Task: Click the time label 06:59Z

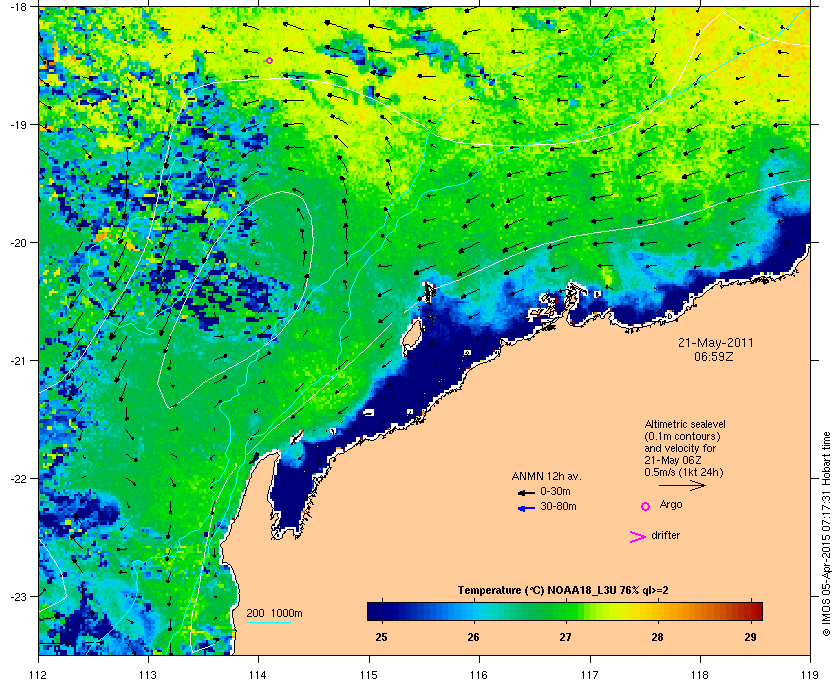Action: pyautogui.click(x=714, y=356)
